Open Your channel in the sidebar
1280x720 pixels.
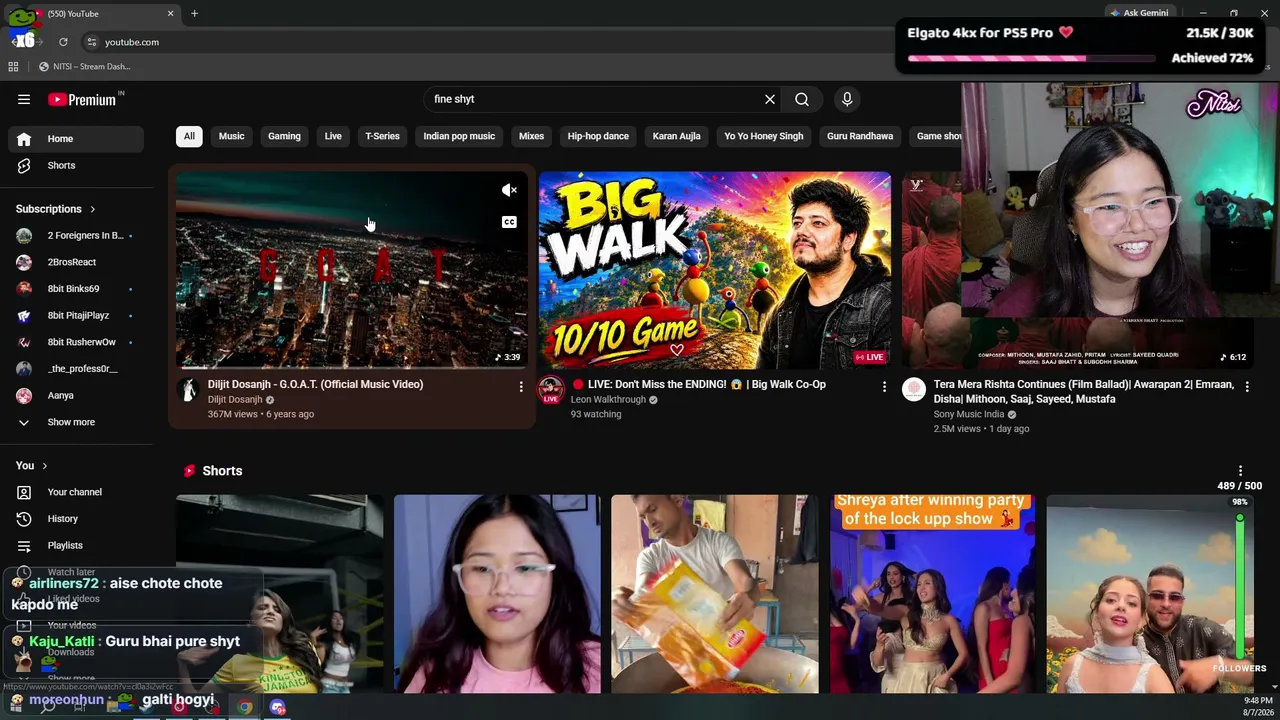[x=76, y=492]
